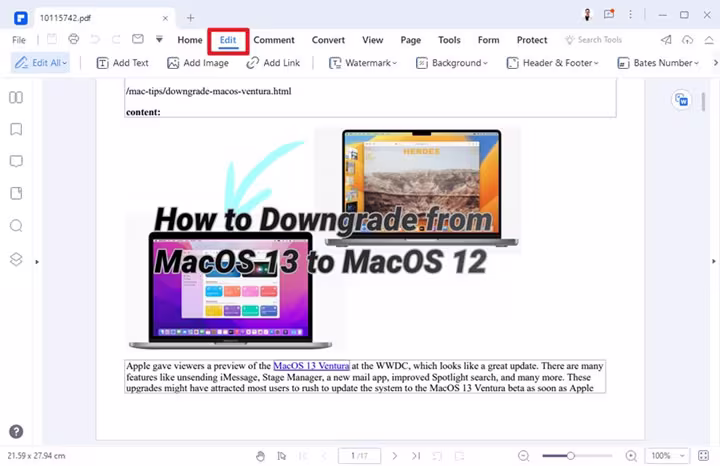Click the page number input field
Image resolution: width=720 pixels, height=466 pixels.
(360, 456)
